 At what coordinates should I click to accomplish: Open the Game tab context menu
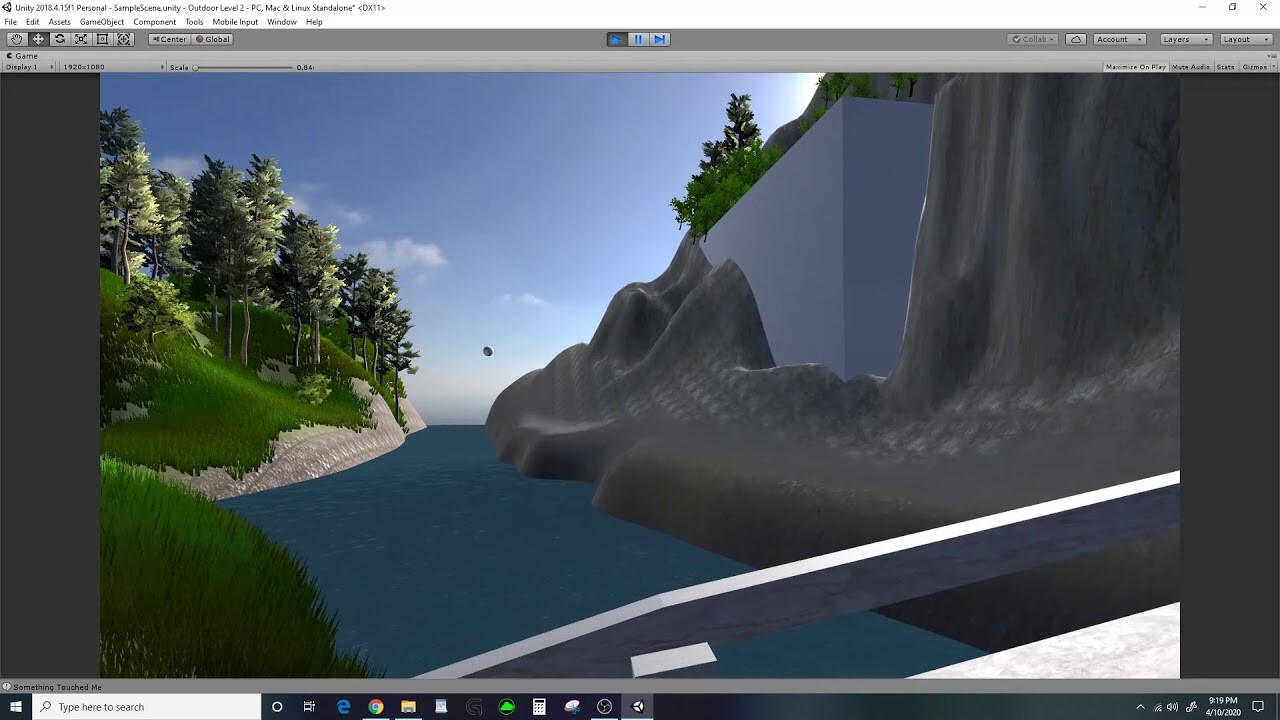(x=24, y=55)
